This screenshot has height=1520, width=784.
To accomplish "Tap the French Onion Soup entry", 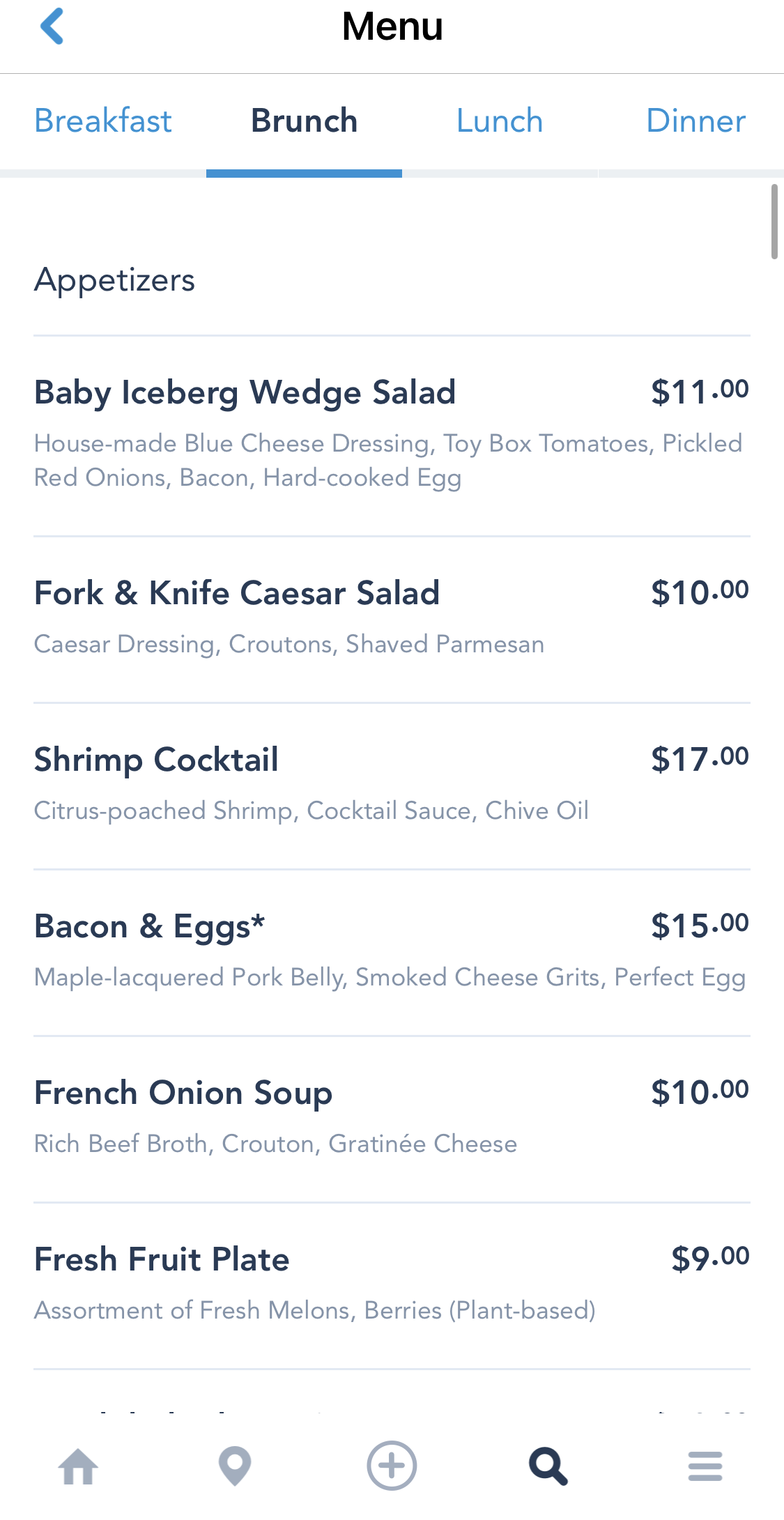I will 183,1093.
